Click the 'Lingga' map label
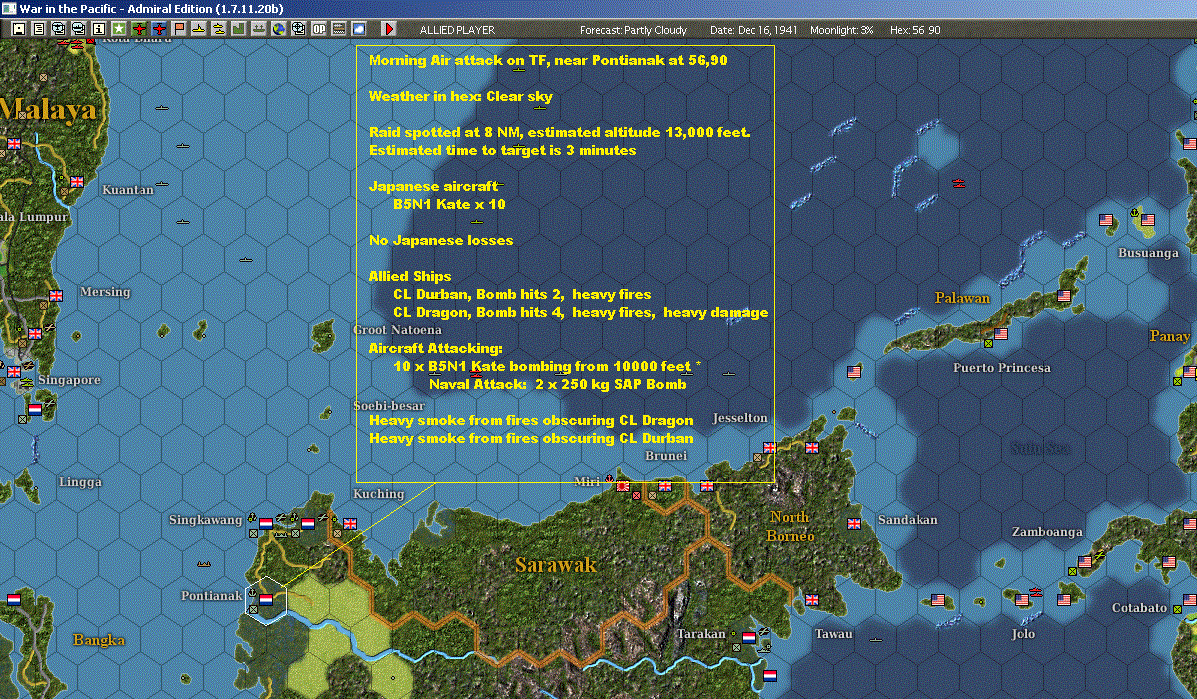Image resolution: width=1197 pixels, height=699 pixels. click(80, 482)
